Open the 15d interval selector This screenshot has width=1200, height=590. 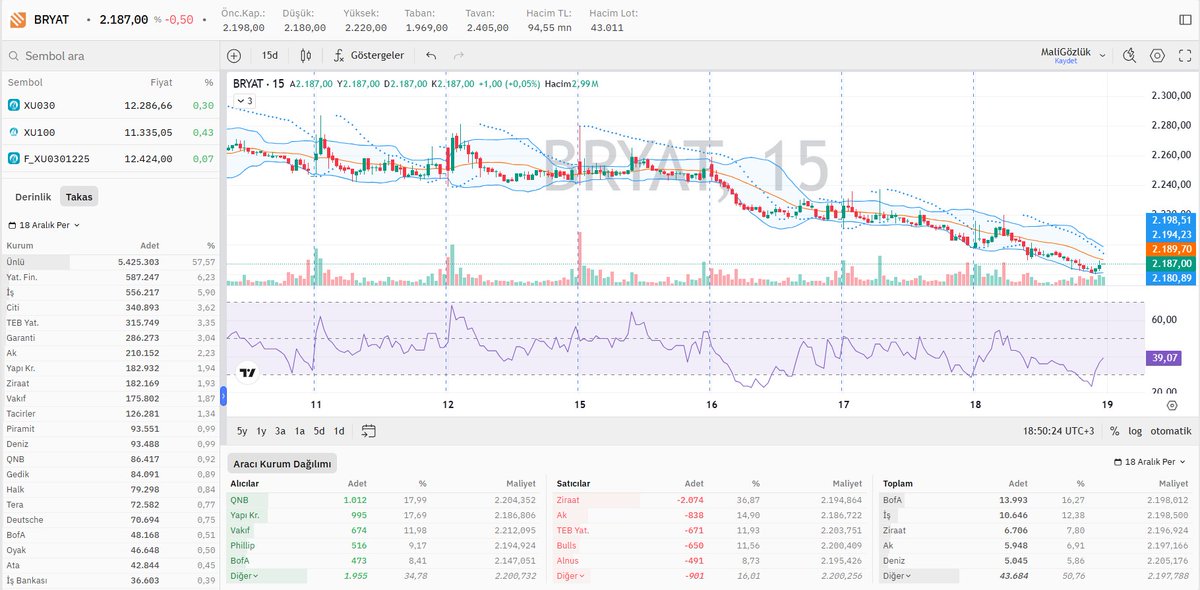point(270,56)
